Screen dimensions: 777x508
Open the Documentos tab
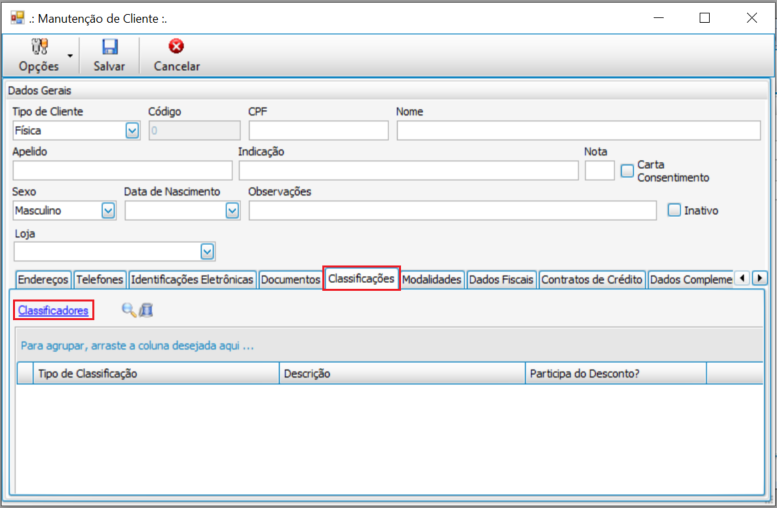pos(290,280)
